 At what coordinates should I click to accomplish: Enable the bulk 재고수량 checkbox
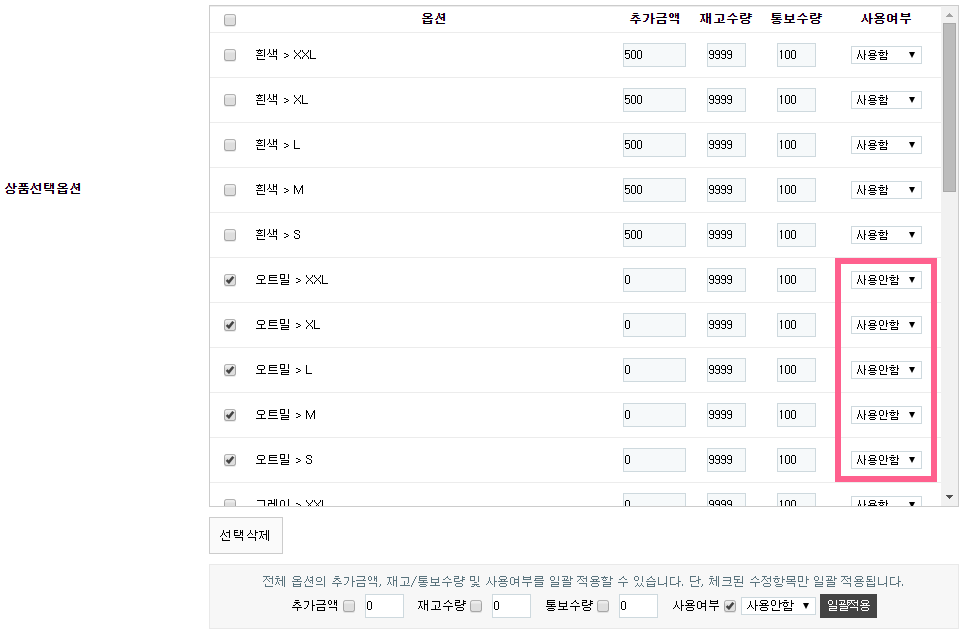point(476,606)
